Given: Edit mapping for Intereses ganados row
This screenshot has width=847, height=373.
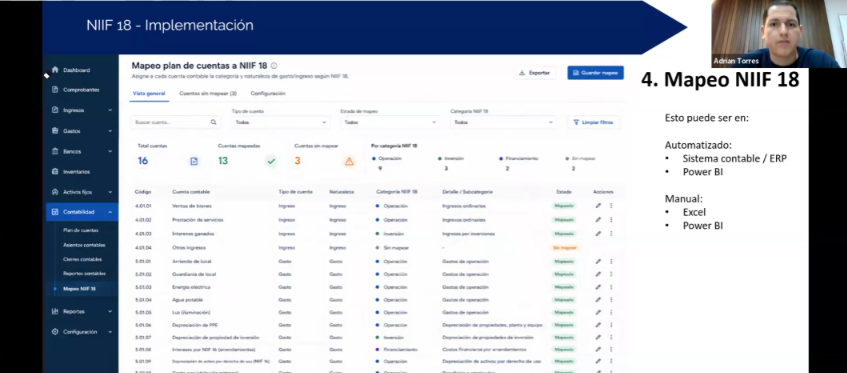Looking at the screenshot, I should 598,234.
